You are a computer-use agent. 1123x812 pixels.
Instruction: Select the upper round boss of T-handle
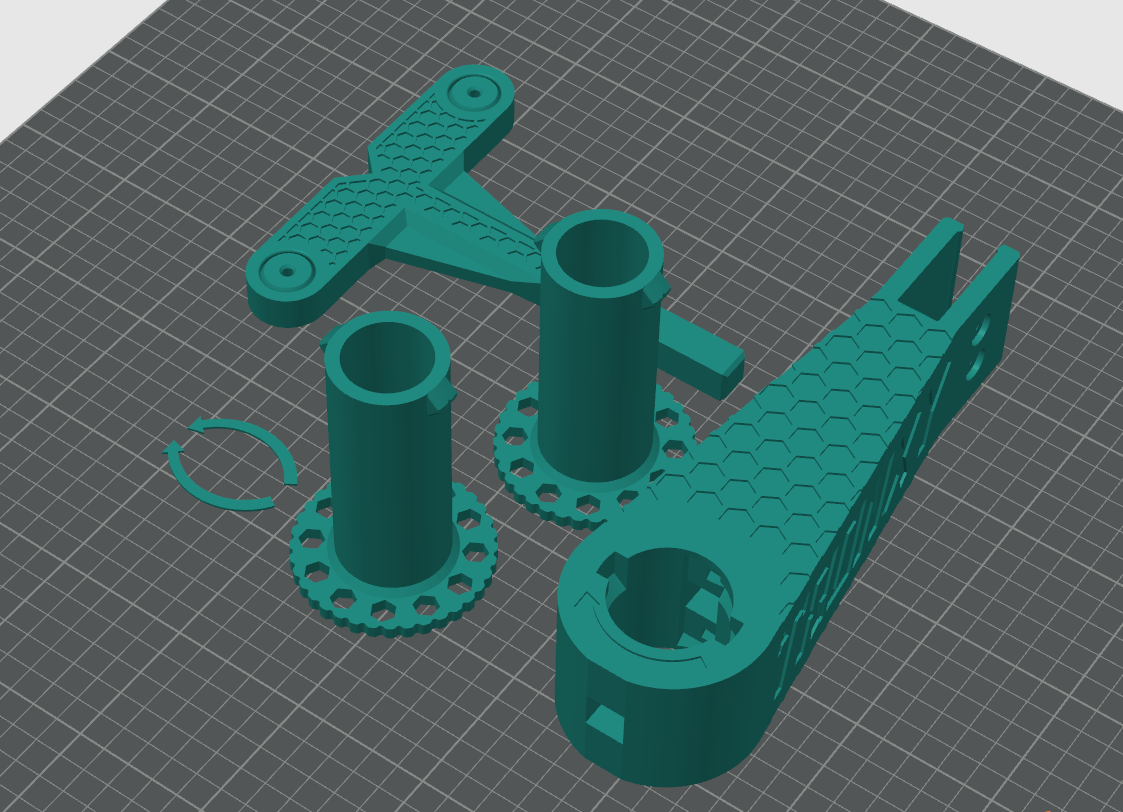472,94
